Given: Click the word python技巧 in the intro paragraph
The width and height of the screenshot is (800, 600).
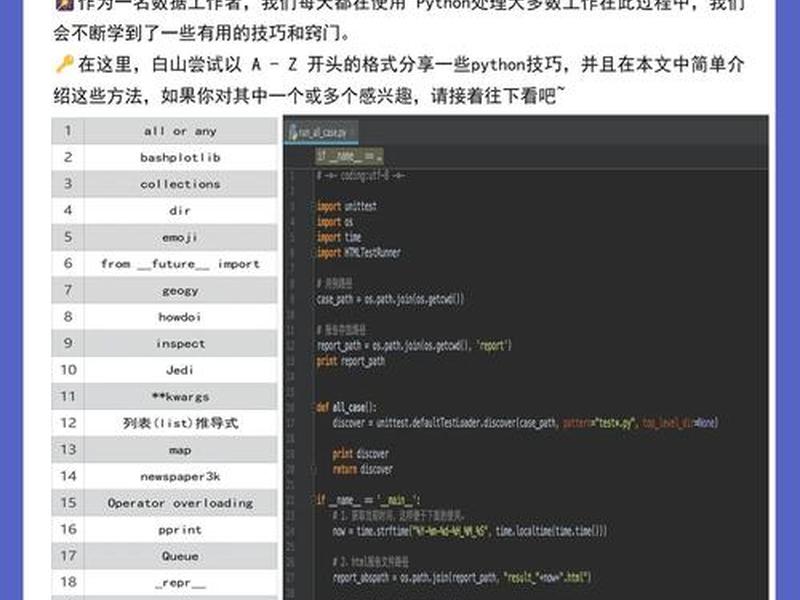Looking at the screenshot, I should pos(516,65).
